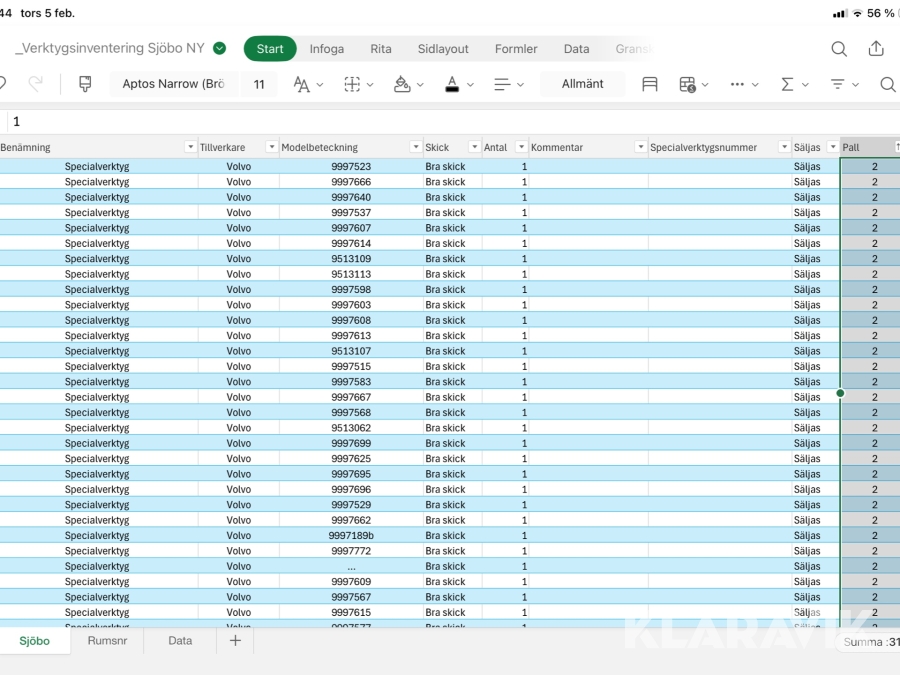The height and width of the screenshot is (675, 900).
Task: Click the font size field showing 11
Action: click(259, 84)
